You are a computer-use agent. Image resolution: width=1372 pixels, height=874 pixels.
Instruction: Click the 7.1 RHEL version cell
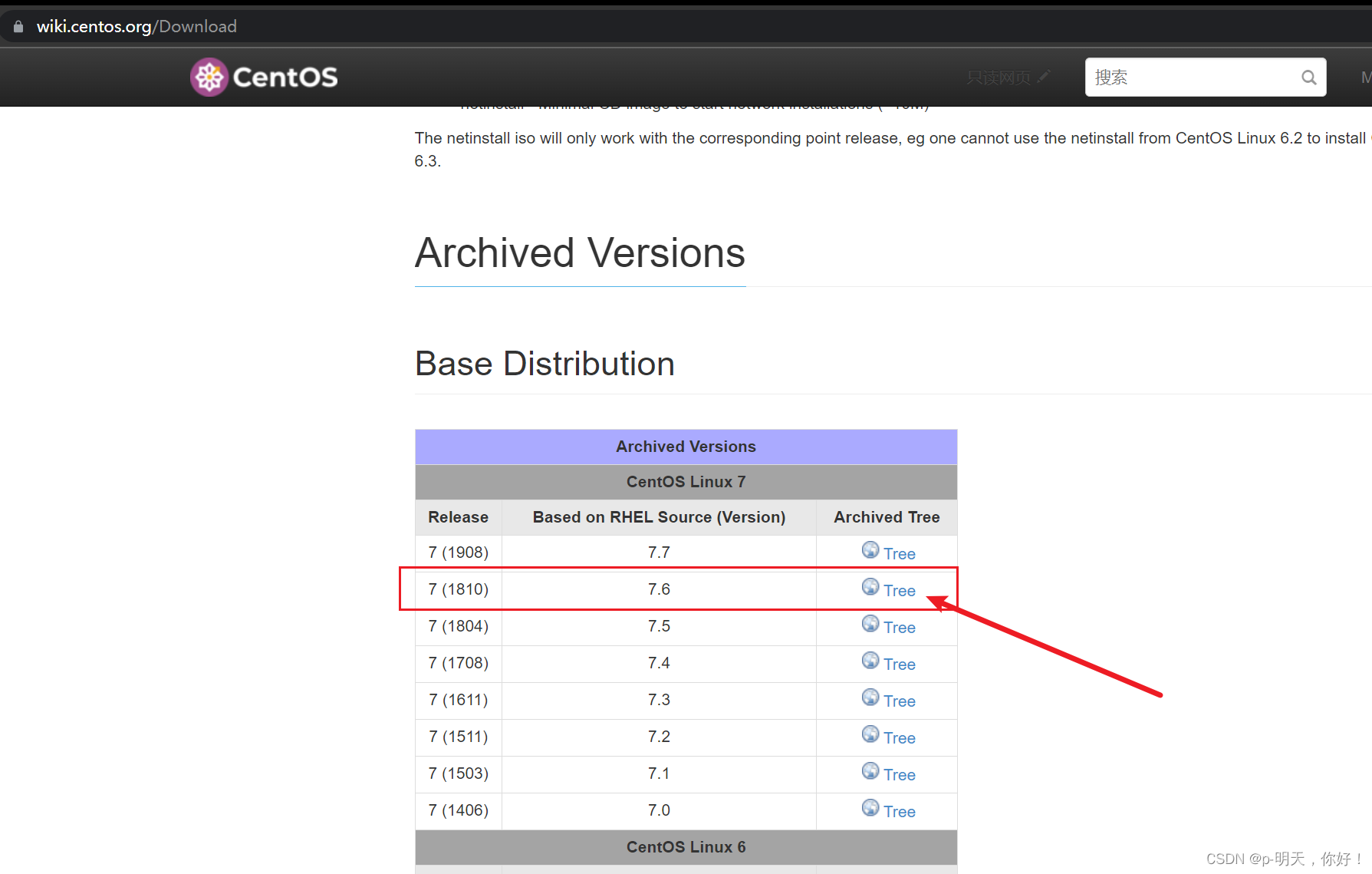660,773
